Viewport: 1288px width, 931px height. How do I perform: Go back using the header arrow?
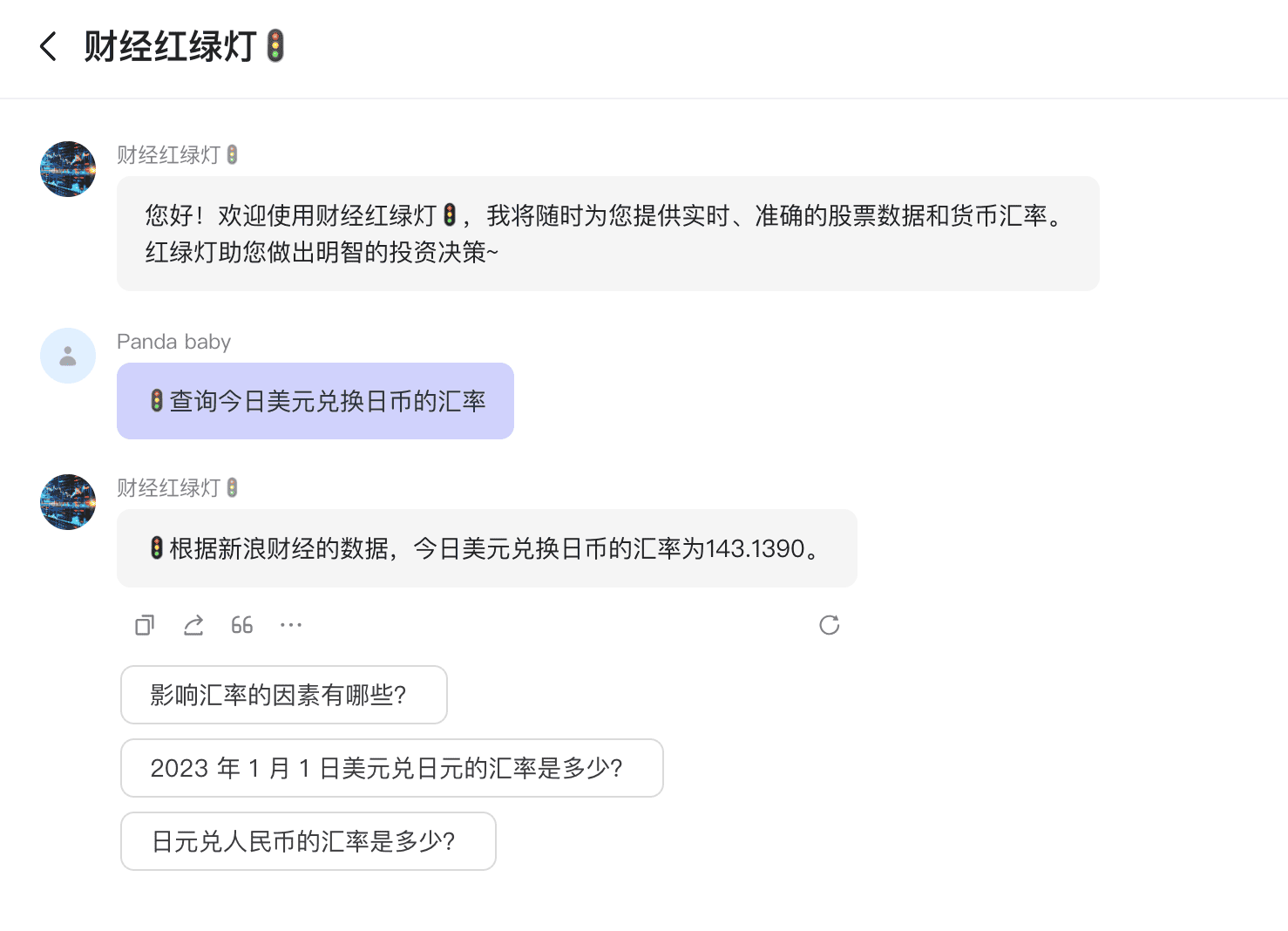pos(49,47)
